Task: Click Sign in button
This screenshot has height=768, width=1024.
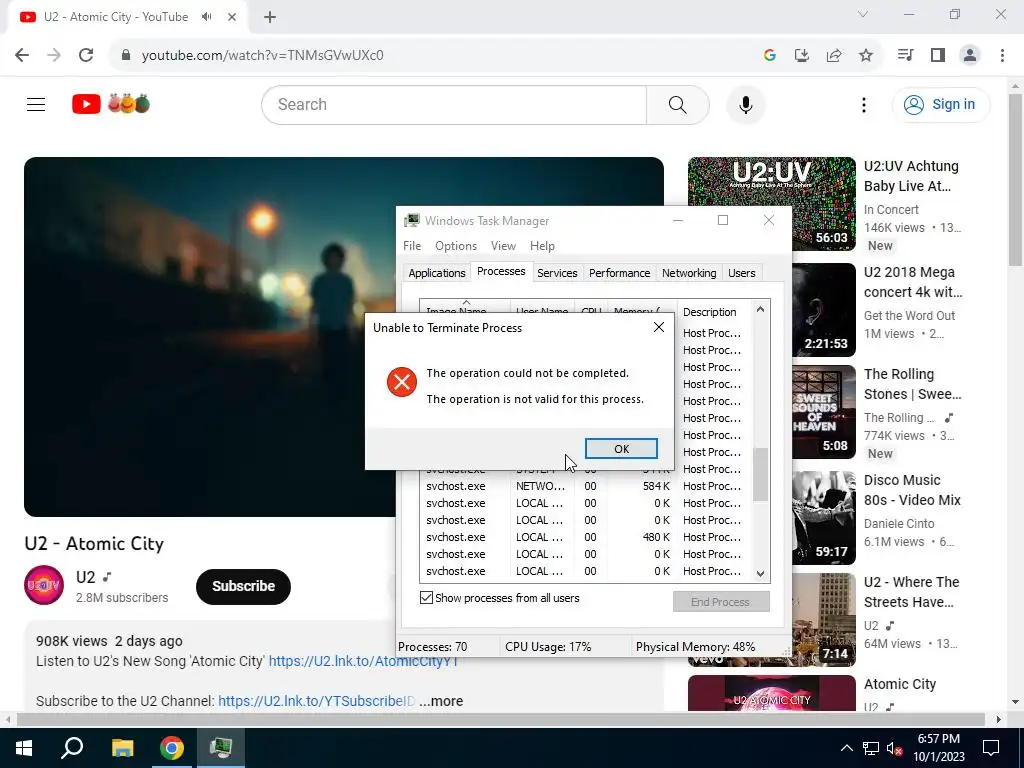Action: (941, 104)
